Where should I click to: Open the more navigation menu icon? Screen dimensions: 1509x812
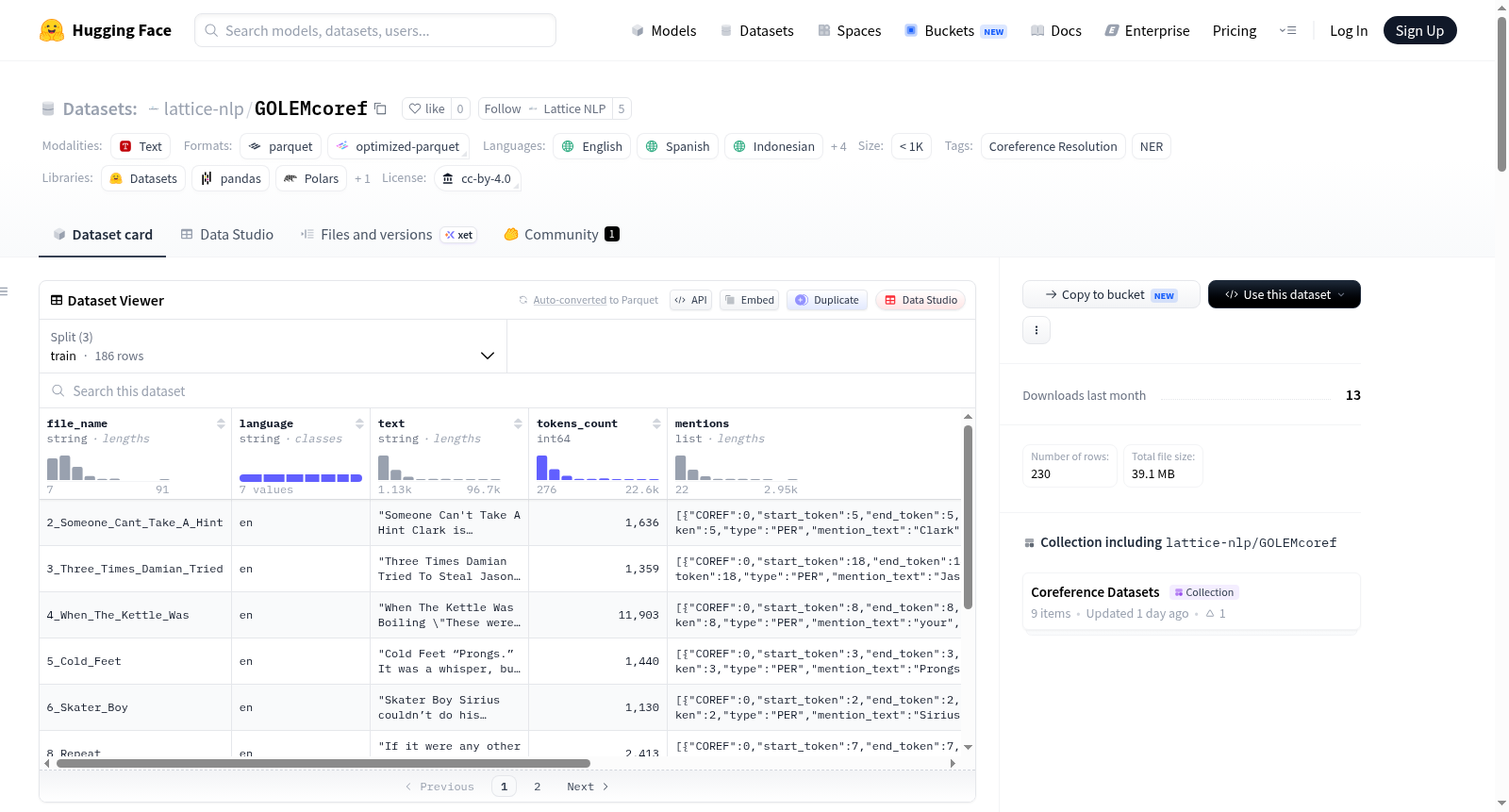[x=1287, y=30]
